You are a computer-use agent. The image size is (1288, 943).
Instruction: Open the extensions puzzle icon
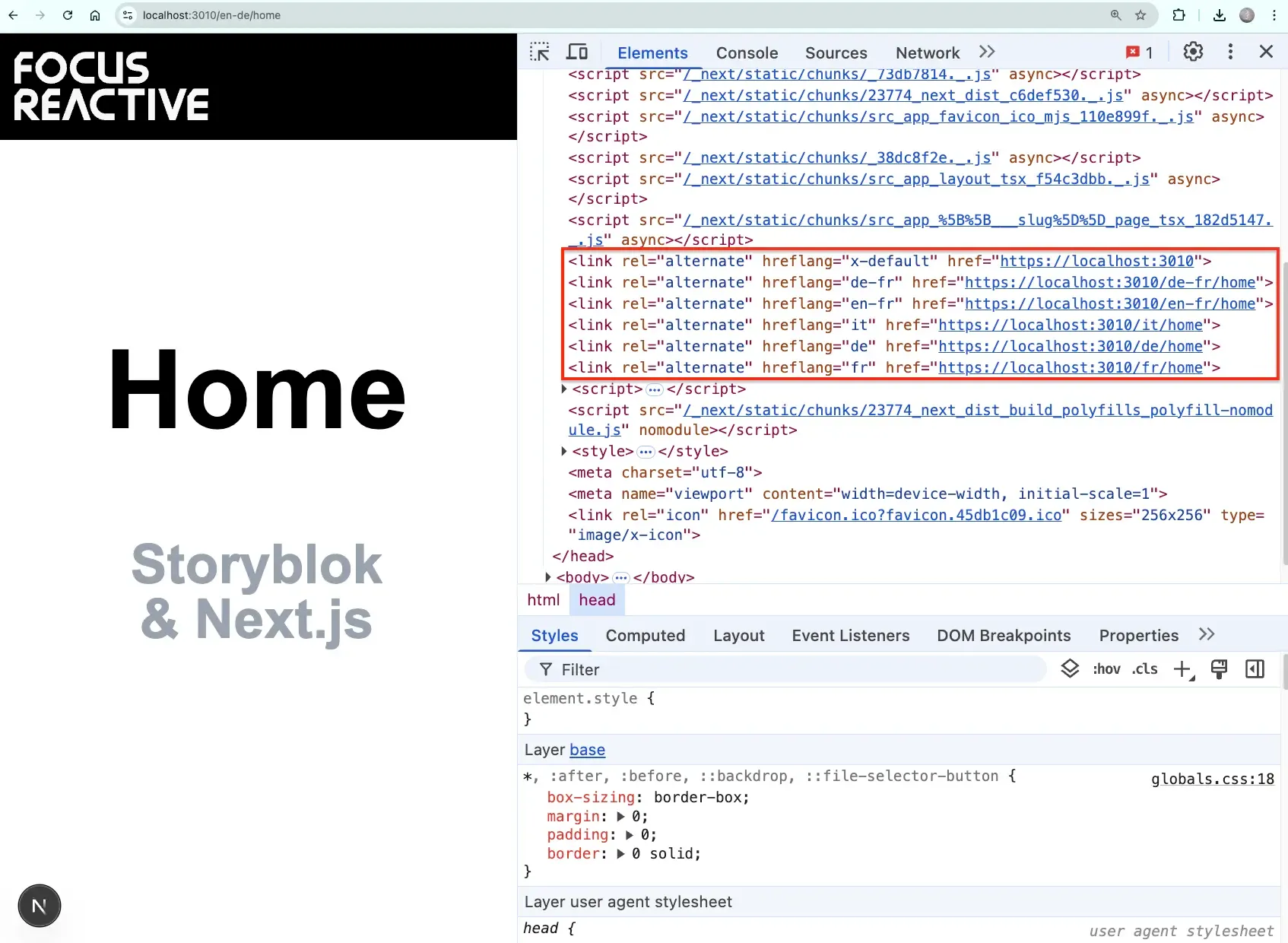[1179, 15]
